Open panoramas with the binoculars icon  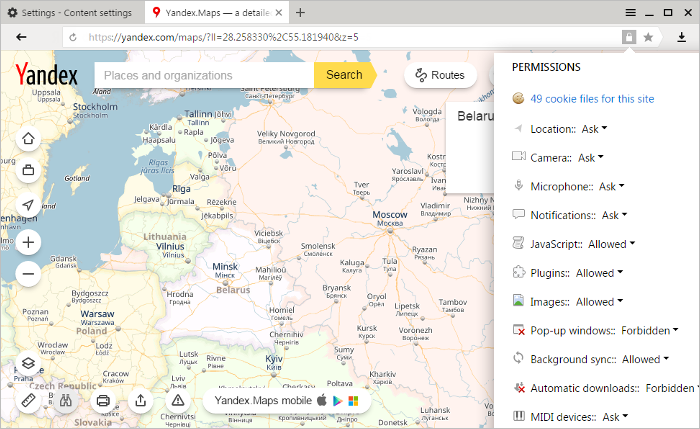click(66, 400)
